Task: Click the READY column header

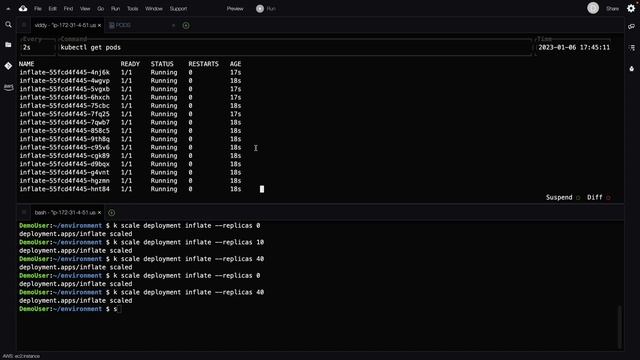Action: click(130, 64)
